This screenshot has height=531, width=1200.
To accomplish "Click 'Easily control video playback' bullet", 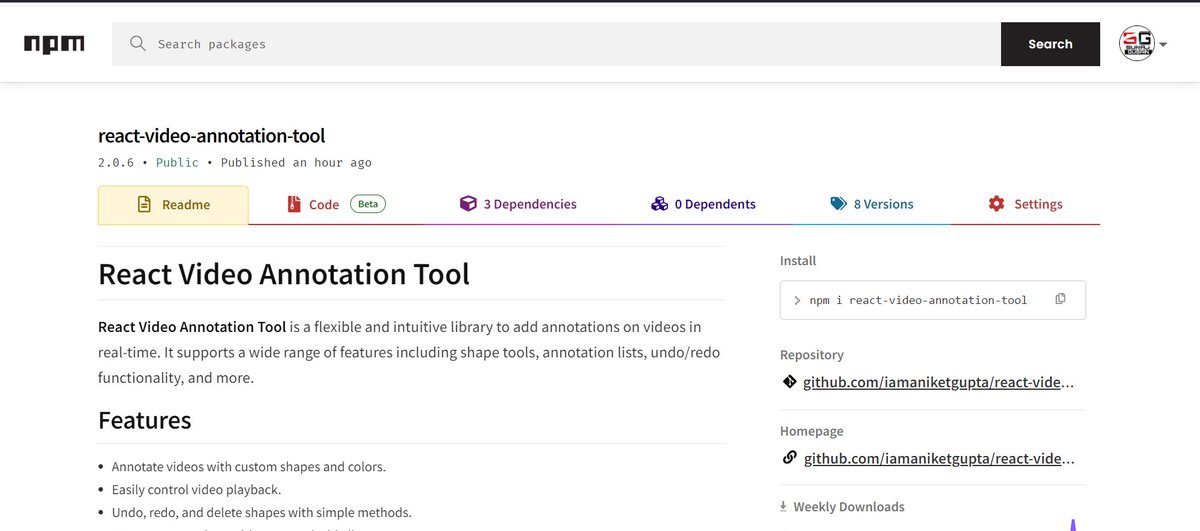I will pos(196,490).
